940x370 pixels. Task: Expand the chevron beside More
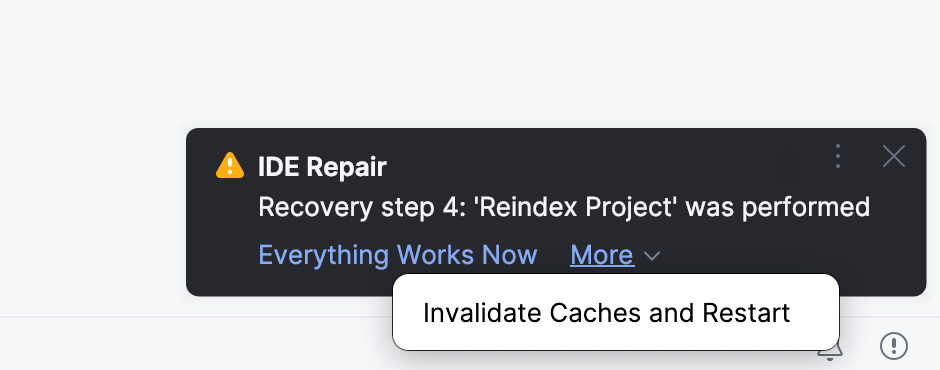(x=652, y=257)
